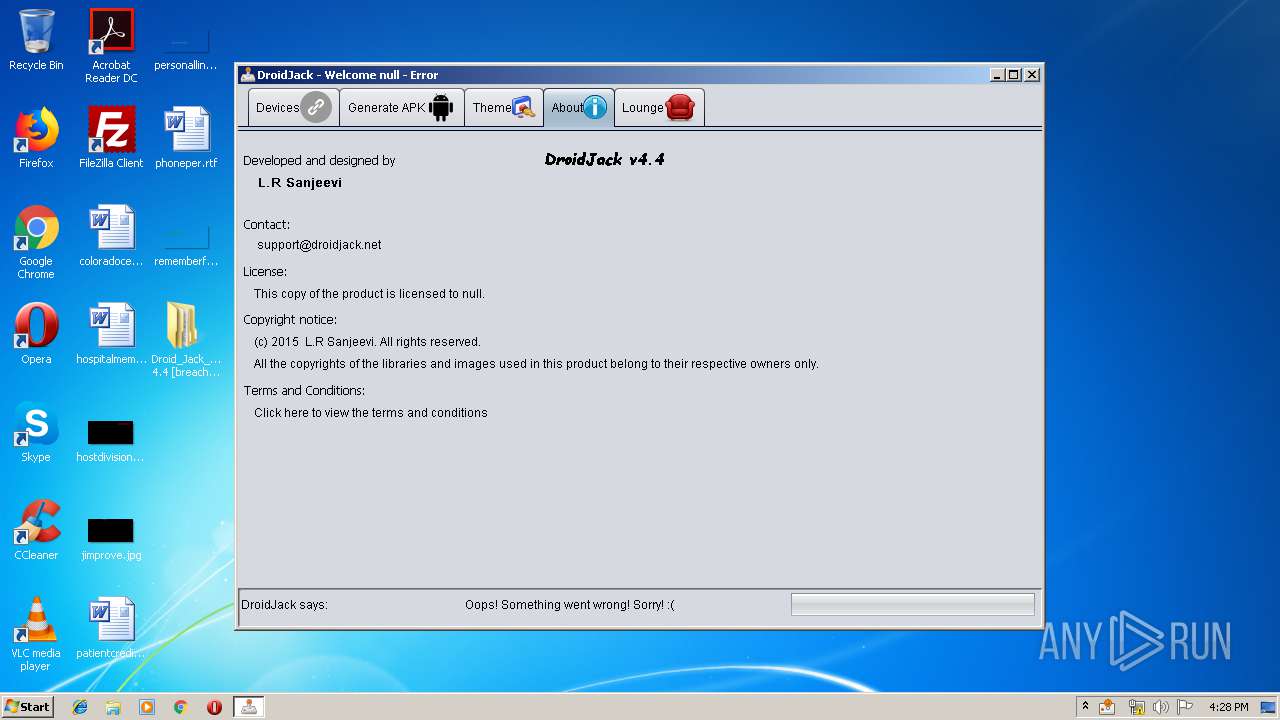Open the Generate APK tab
This screenshot has height=720, width=1280.
pyautogui.click(x=401, y=107)
